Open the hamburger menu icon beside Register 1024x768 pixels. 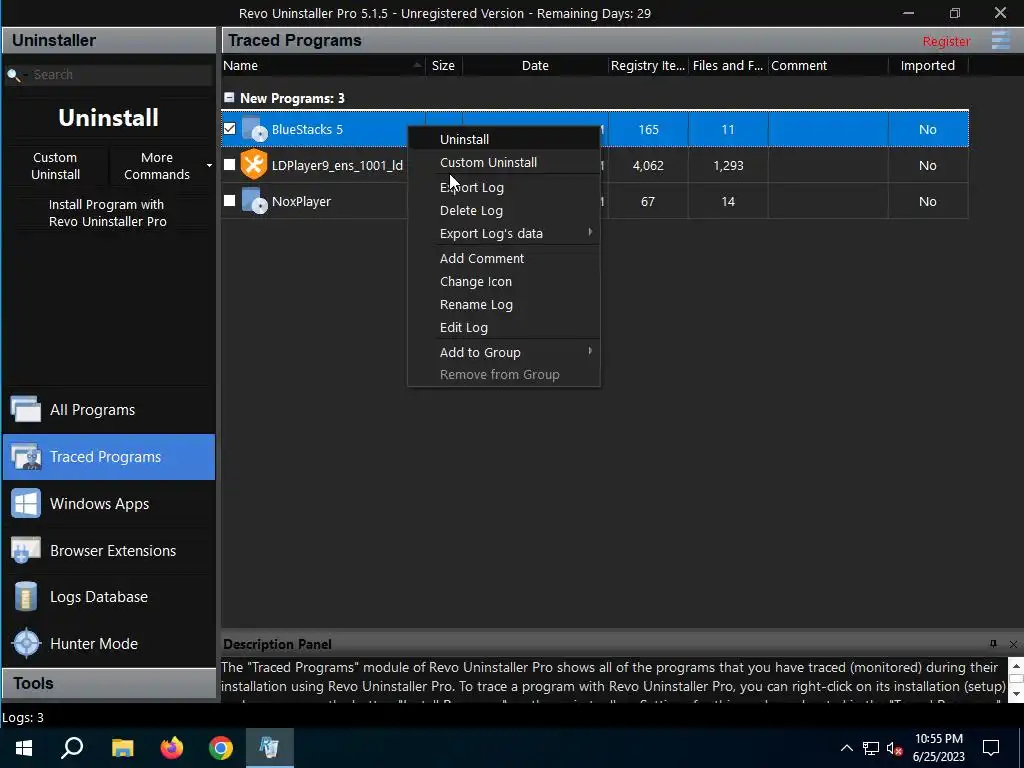coord(1000,40)
